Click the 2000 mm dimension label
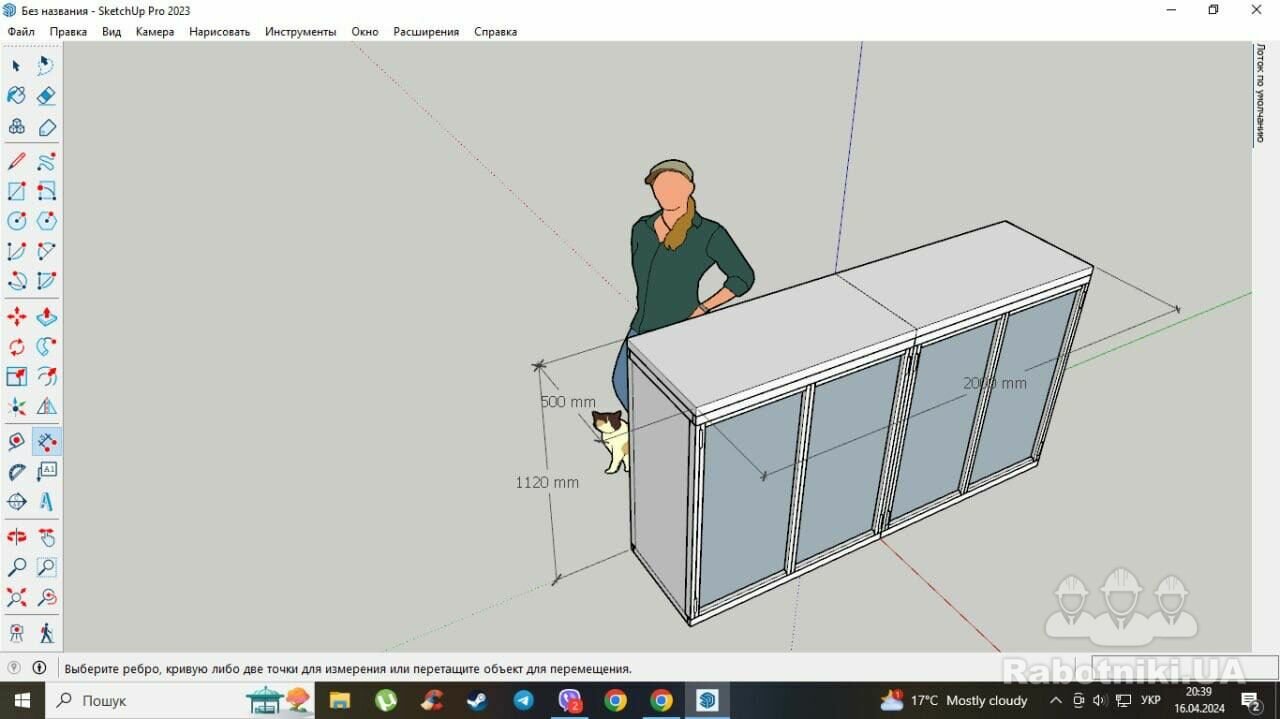This screenshot has width=1280, height=719. pyautogui.click(x=994, y=383)
